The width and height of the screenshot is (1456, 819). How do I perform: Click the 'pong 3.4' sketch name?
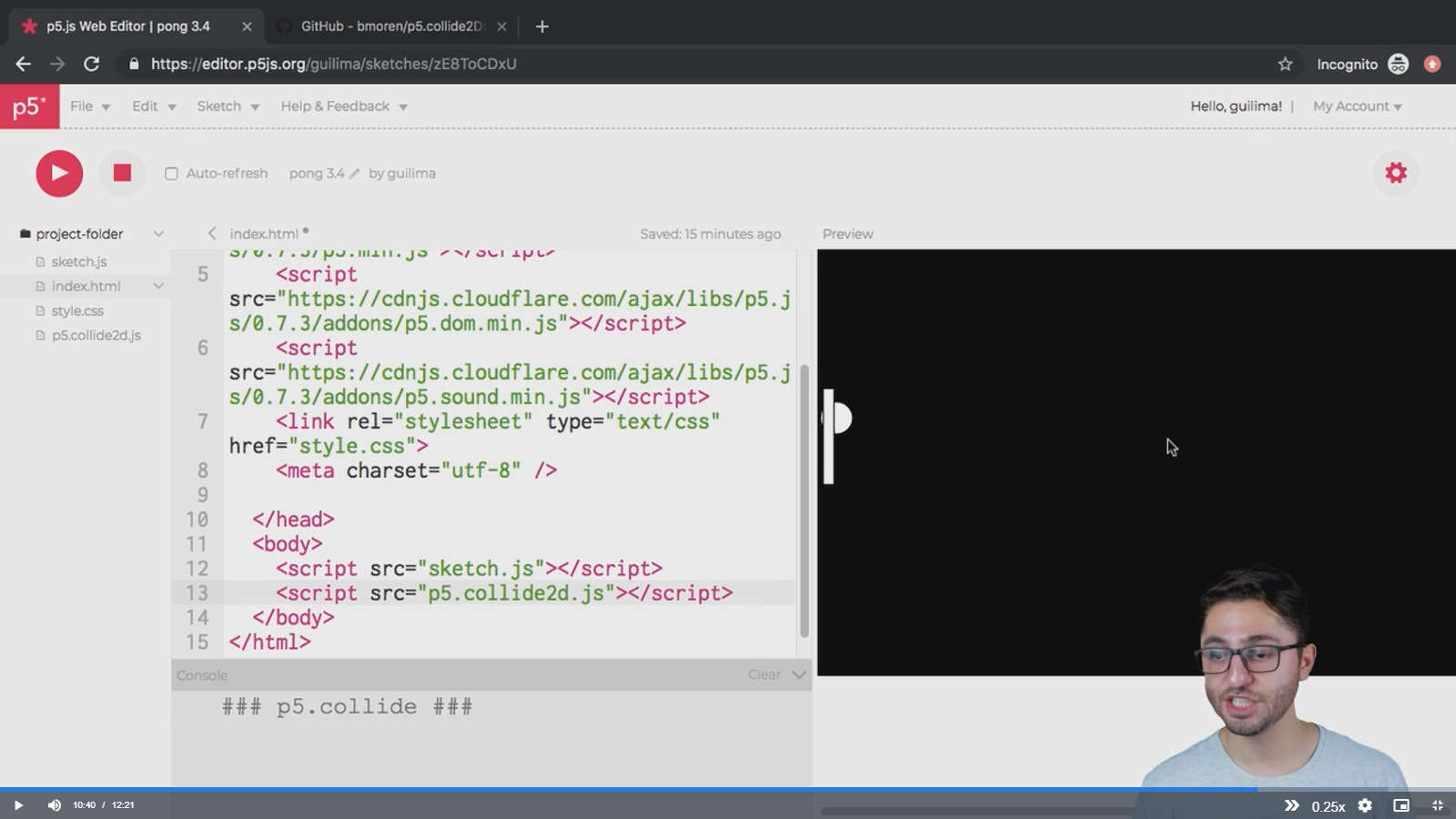(317, 174)
